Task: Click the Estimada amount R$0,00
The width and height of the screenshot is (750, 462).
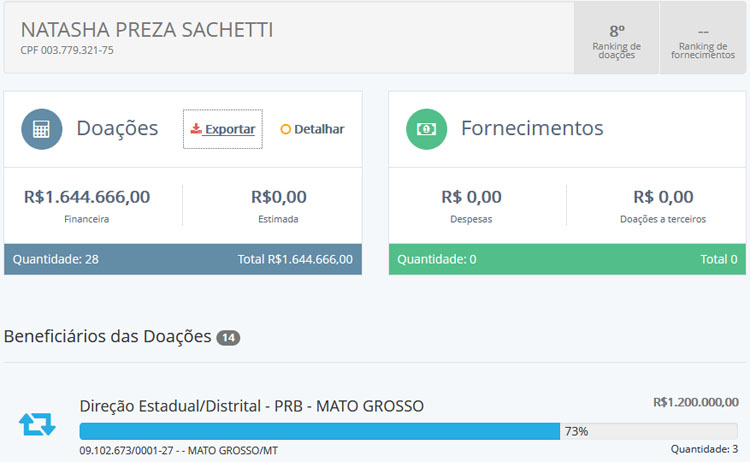Action: [279, 197]
